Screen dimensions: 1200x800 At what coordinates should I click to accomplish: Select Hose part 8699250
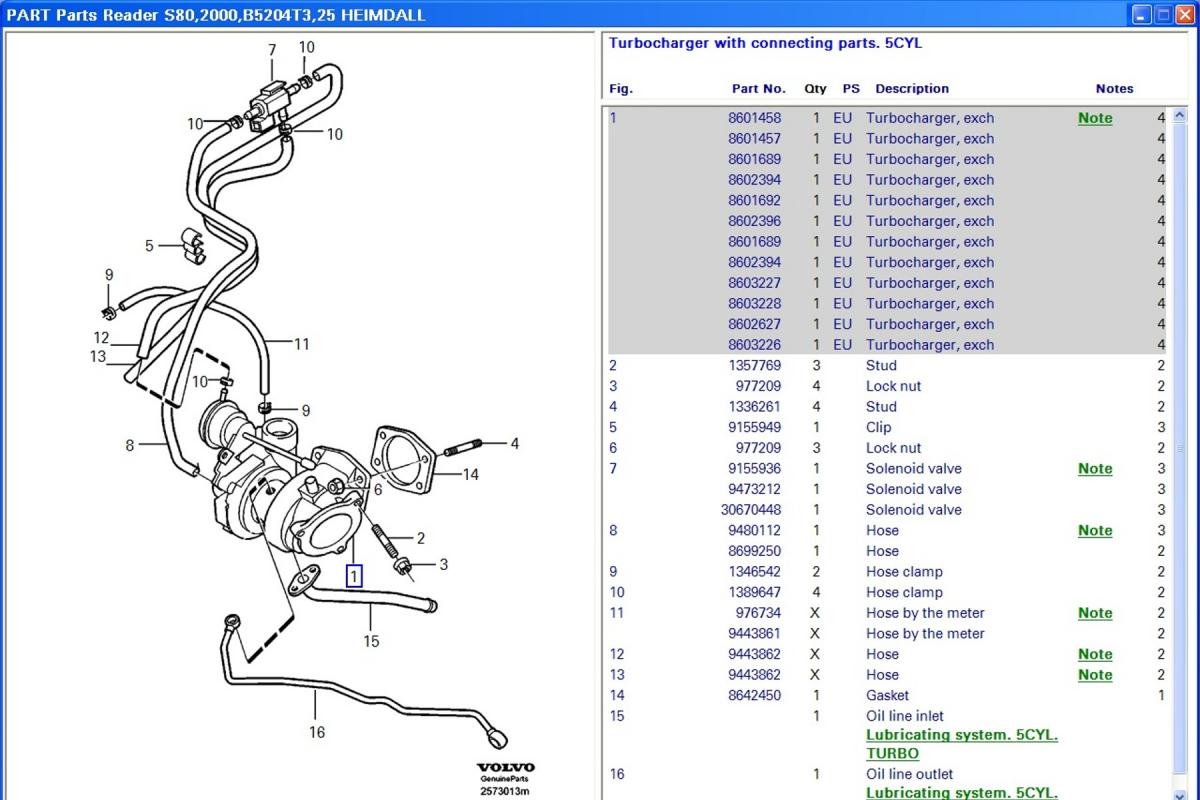tap(886, 551)
